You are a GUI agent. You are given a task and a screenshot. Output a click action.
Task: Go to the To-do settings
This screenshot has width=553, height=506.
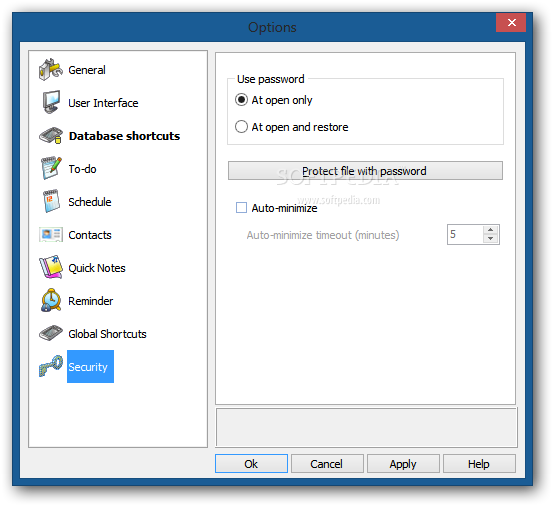coord(82,169)
